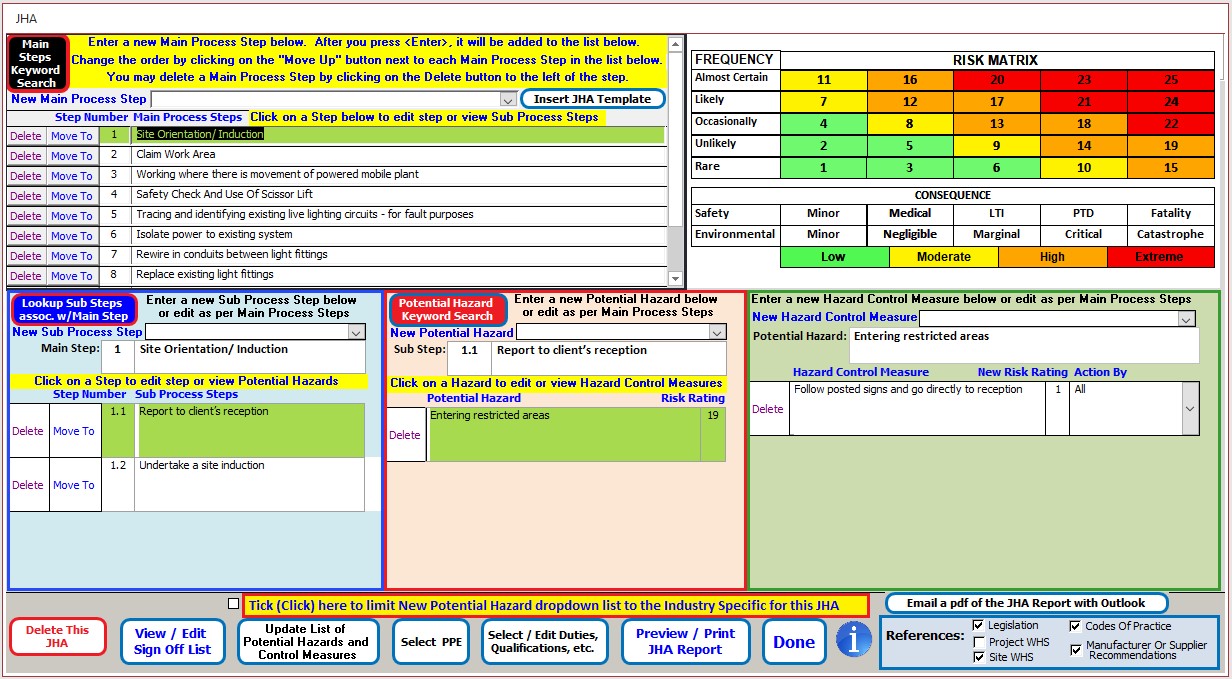The width and height of the screenshot is (1232, 679).
Task: Tick the industry-specific hazard limit checkbox
Action: click(x=233, y=604)
